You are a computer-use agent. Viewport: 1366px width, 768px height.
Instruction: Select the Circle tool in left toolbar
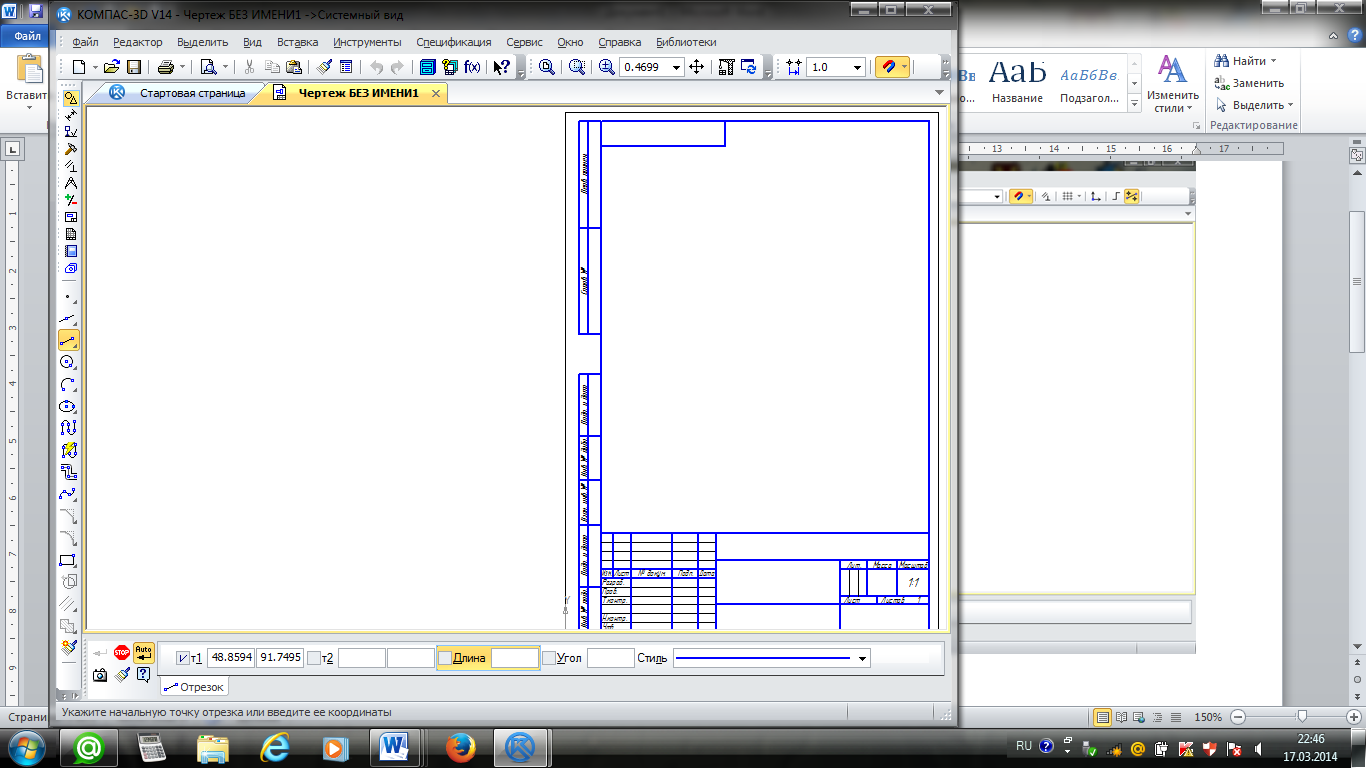(x=69, y=362)
